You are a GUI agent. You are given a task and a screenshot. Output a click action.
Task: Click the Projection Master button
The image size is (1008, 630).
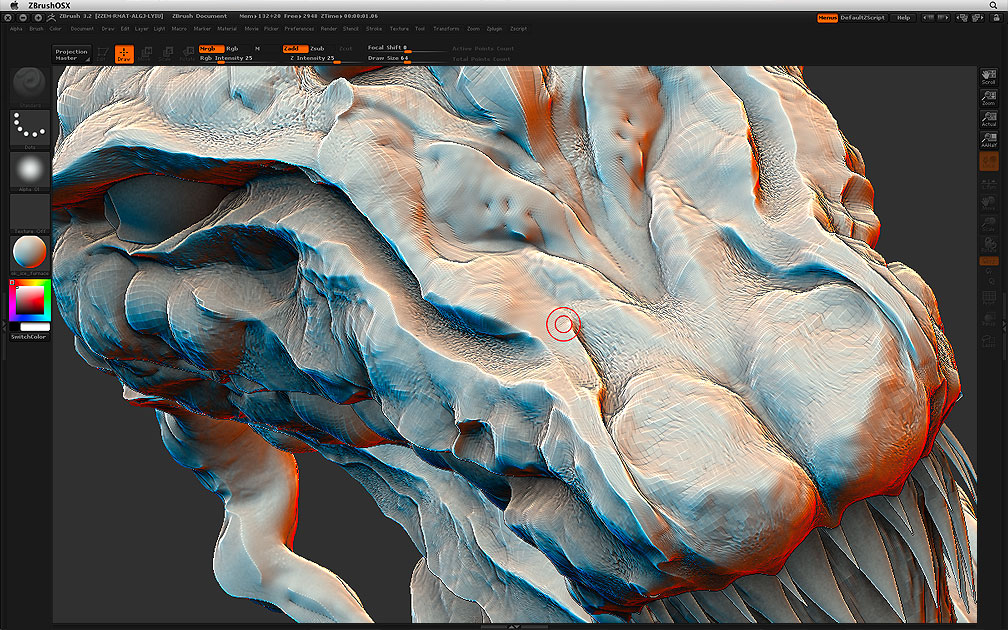coord(71,55)
